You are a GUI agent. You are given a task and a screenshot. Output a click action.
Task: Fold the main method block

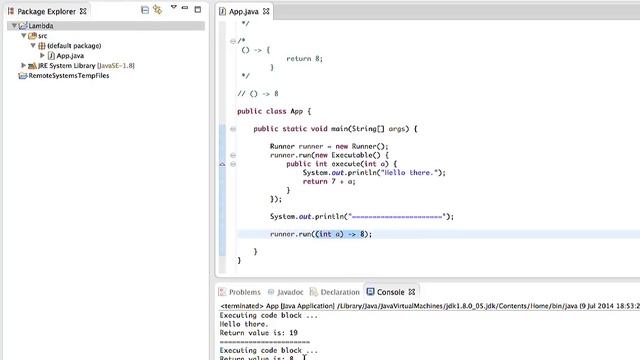pyautogui.click(x=233, y=129)
